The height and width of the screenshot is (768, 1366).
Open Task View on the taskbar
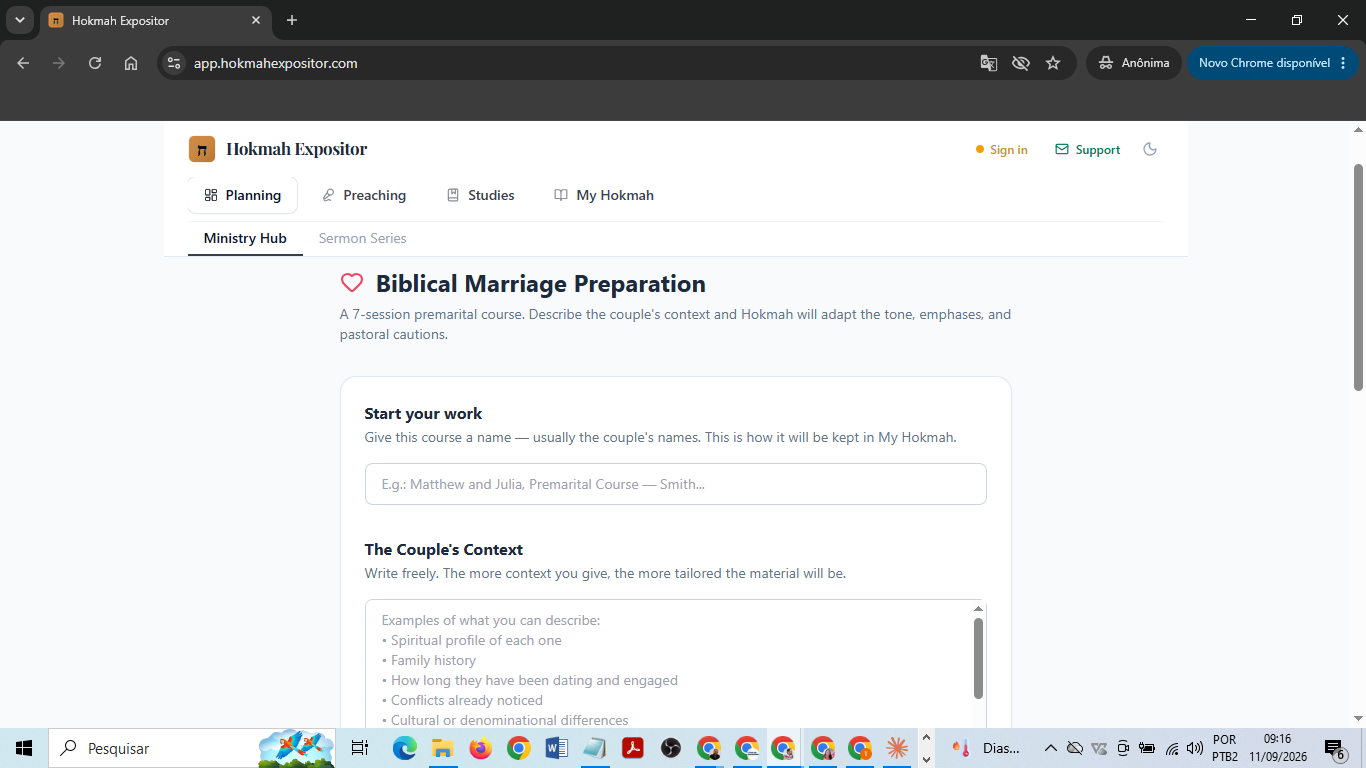[361, 748]
